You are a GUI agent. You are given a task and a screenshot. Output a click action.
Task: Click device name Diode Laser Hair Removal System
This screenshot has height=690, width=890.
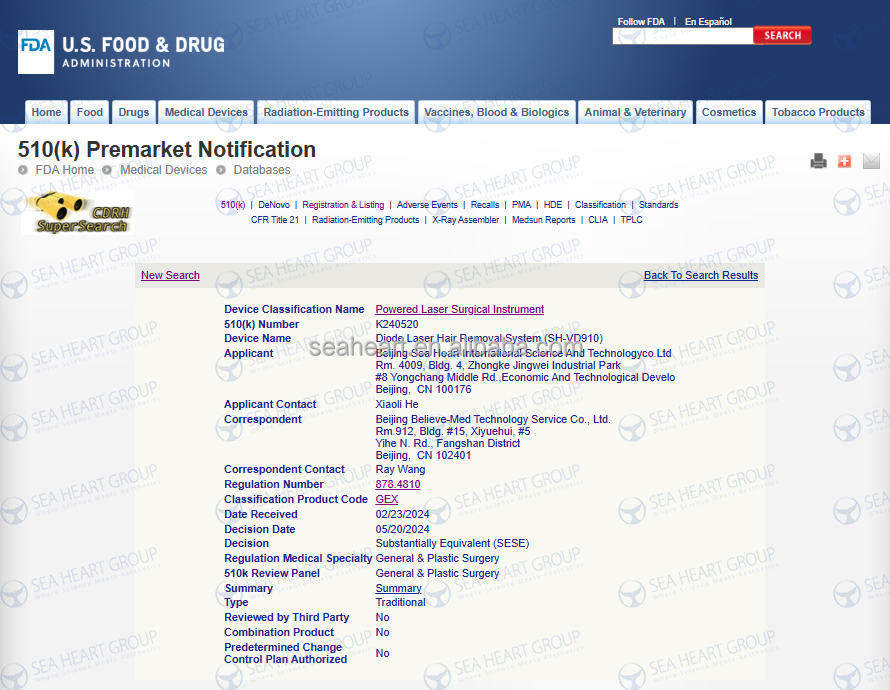click(x=489, y=338)
